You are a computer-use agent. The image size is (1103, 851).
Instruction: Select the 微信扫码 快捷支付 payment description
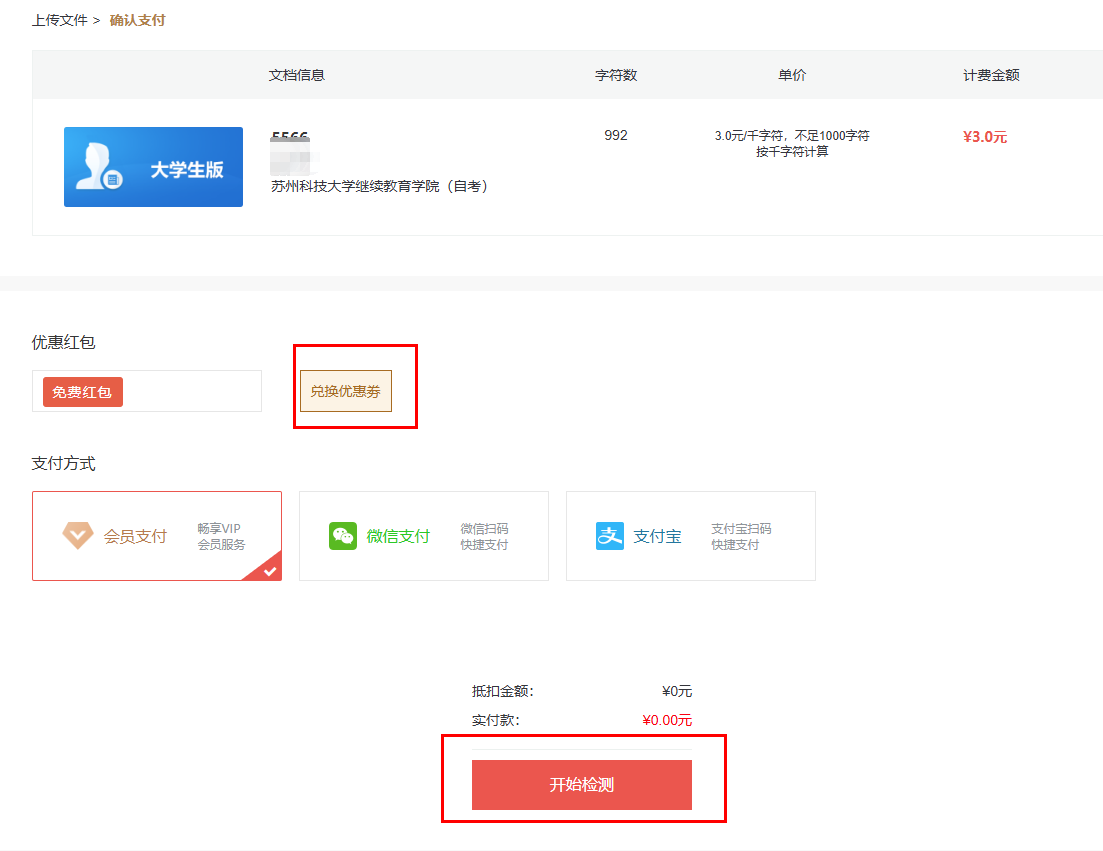tap(484, 536)
